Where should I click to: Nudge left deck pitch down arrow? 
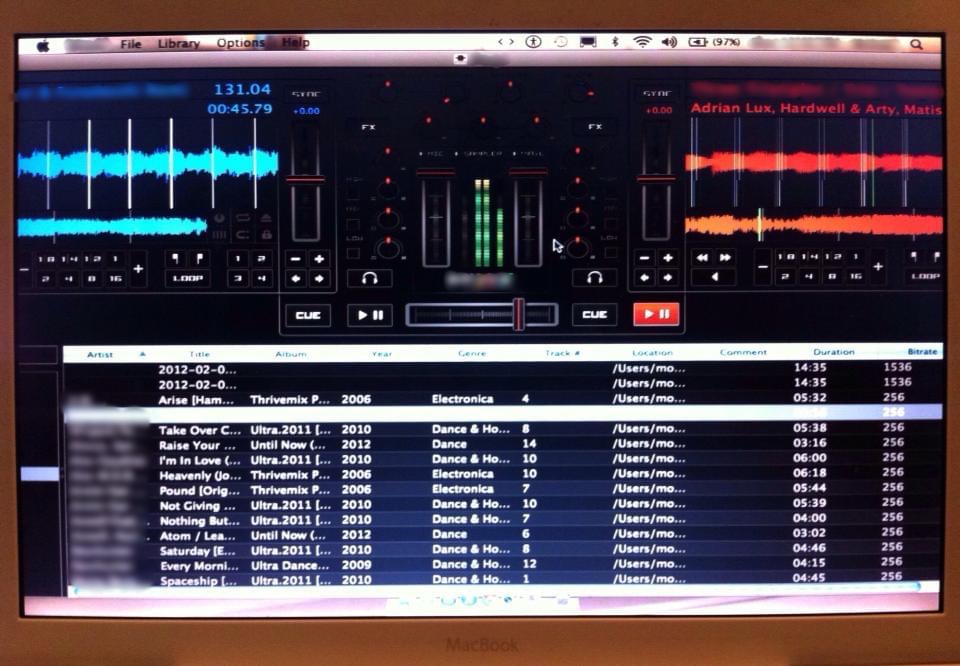295,279
